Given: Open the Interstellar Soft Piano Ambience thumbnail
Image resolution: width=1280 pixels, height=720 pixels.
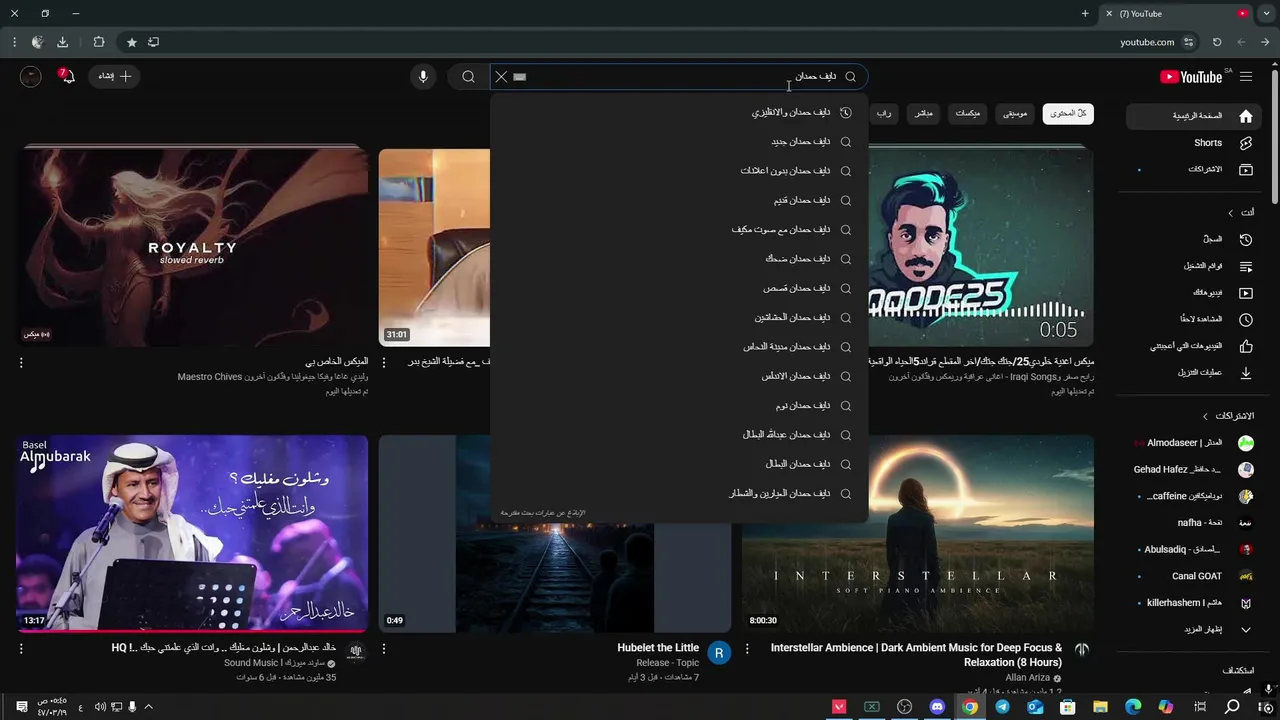Looking at the screenshot, I should click(917, 533).
